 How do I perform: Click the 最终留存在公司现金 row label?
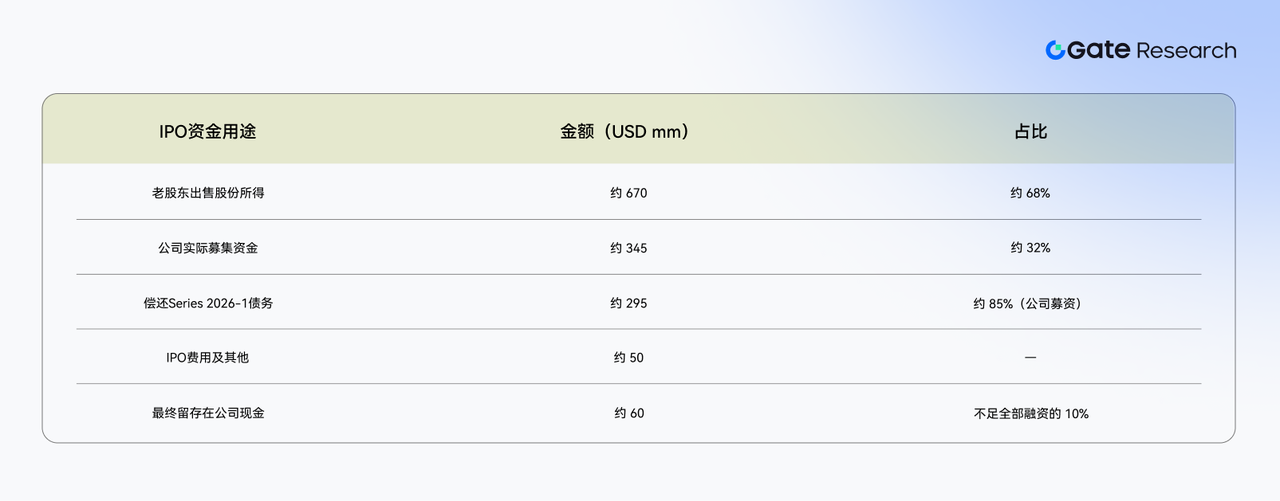click(x=208, y=412)
